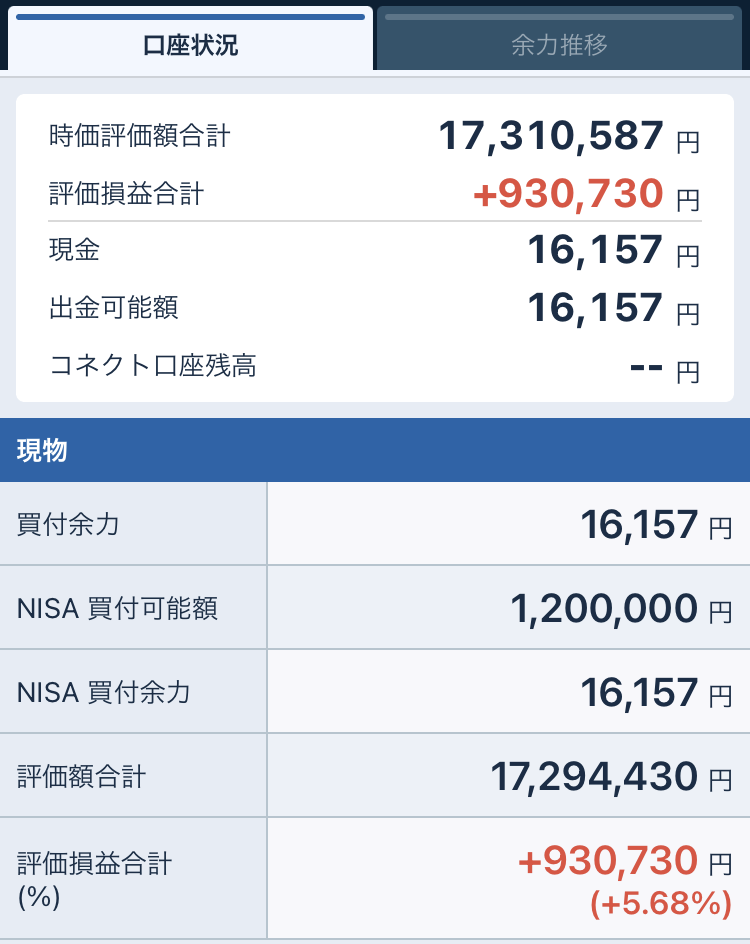Click the コネクト口座残高 label
Image resolution: width=750 pixels, height=944 pixels.
tap(152, 366)
